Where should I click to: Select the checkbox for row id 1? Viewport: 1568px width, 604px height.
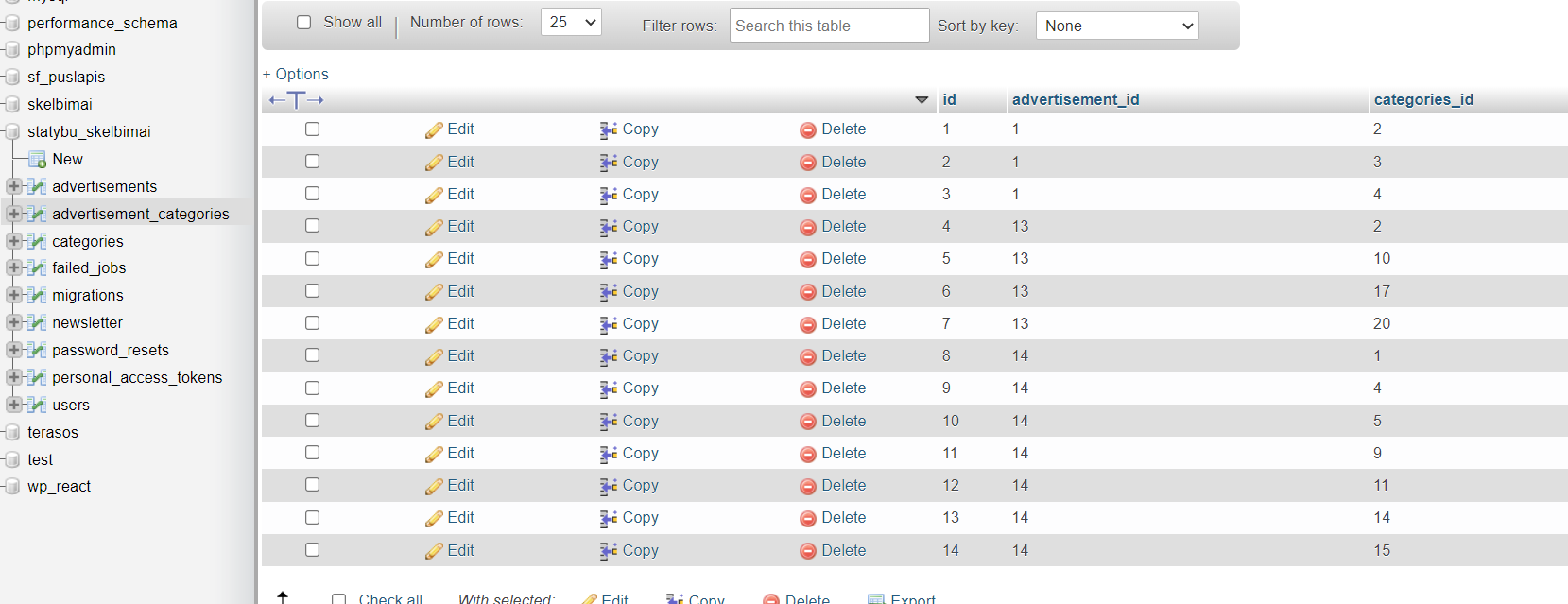tap(313, 129)
